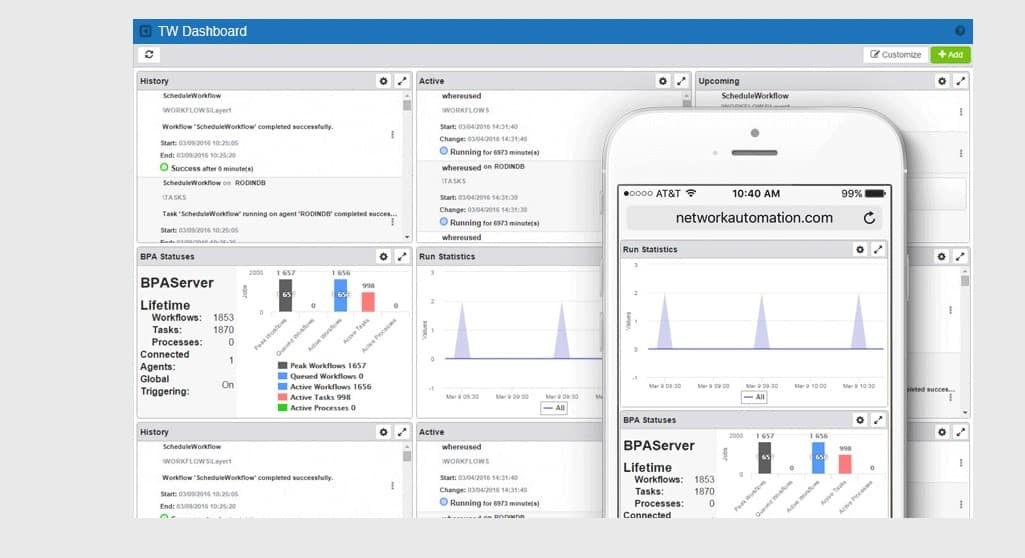This screenshot has height=558, width=1025.
Task: Open gear menu on phone Run Statistics panel
Action: click(x=859, y=249)
